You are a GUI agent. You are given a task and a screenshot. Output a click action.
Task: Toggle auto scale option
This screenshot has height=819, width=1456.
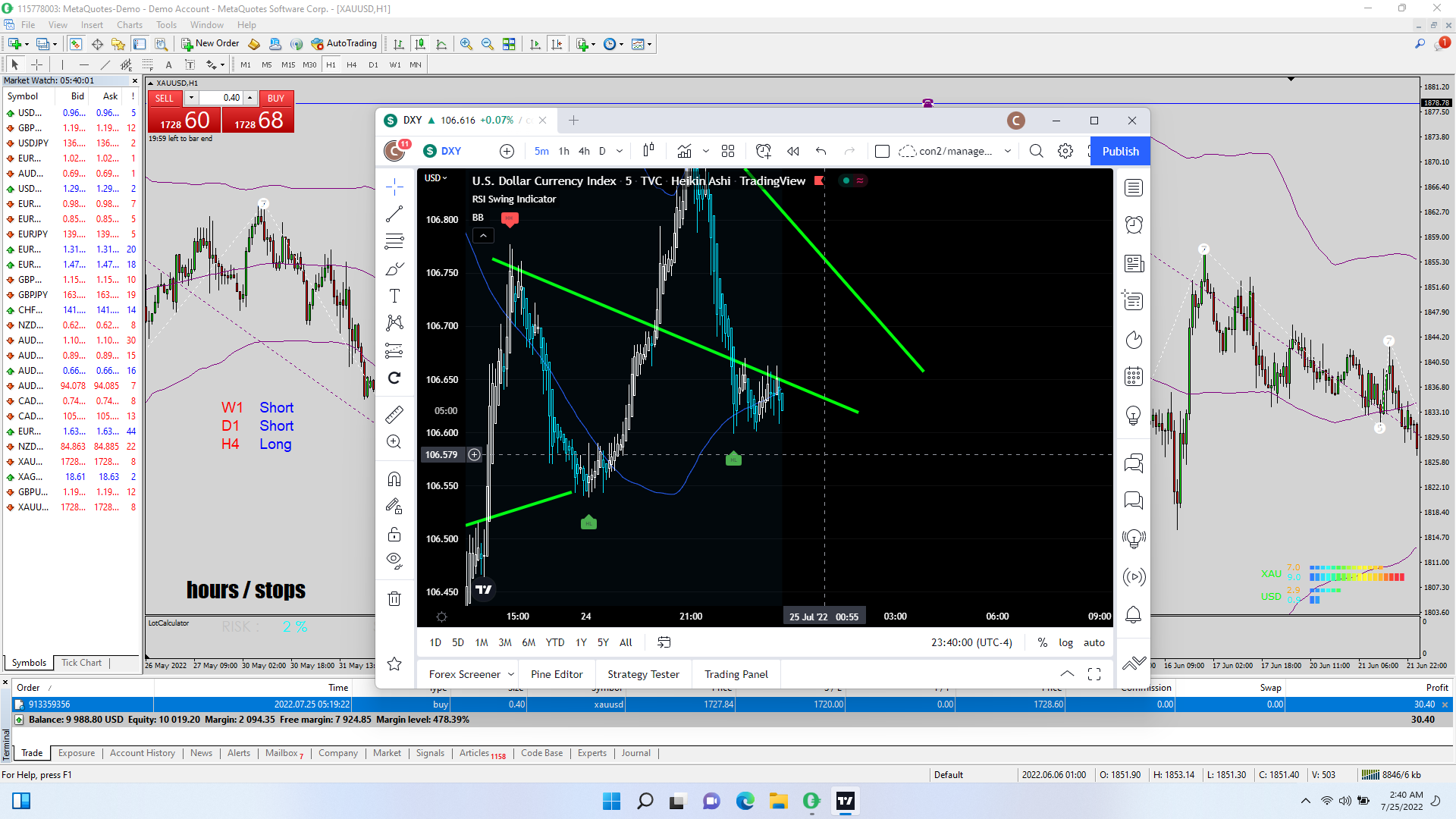(x=1094, y=642)
